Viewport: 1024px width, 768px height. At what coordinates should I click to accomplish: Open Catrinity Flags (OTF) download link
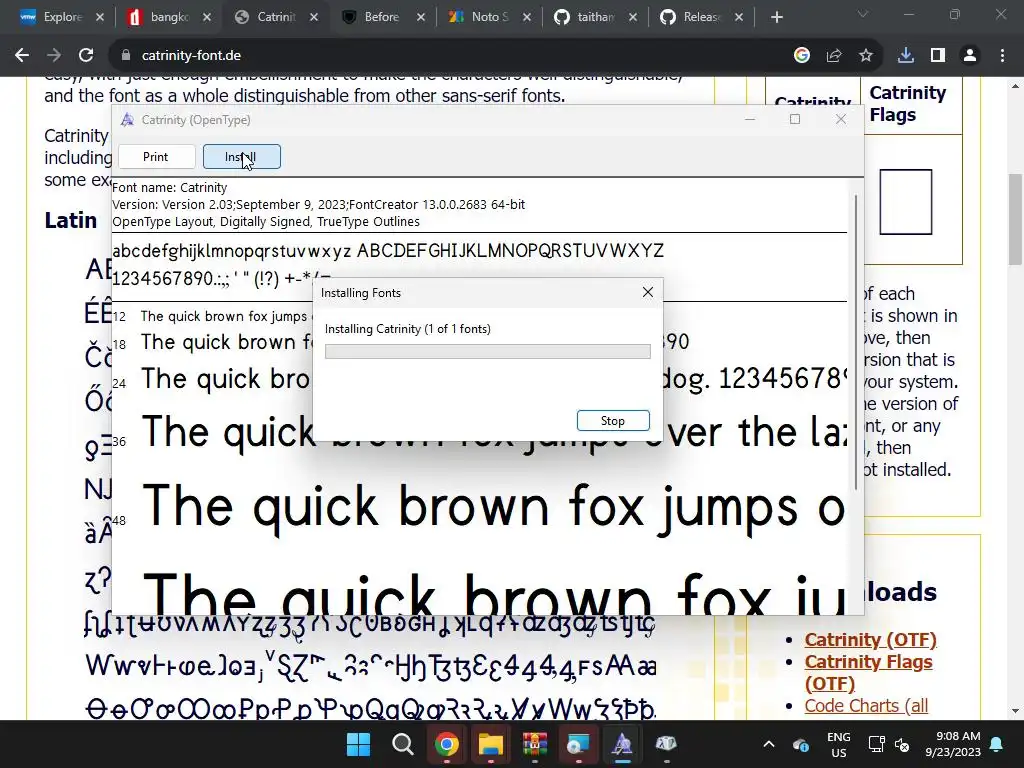(x=869, y=672)
